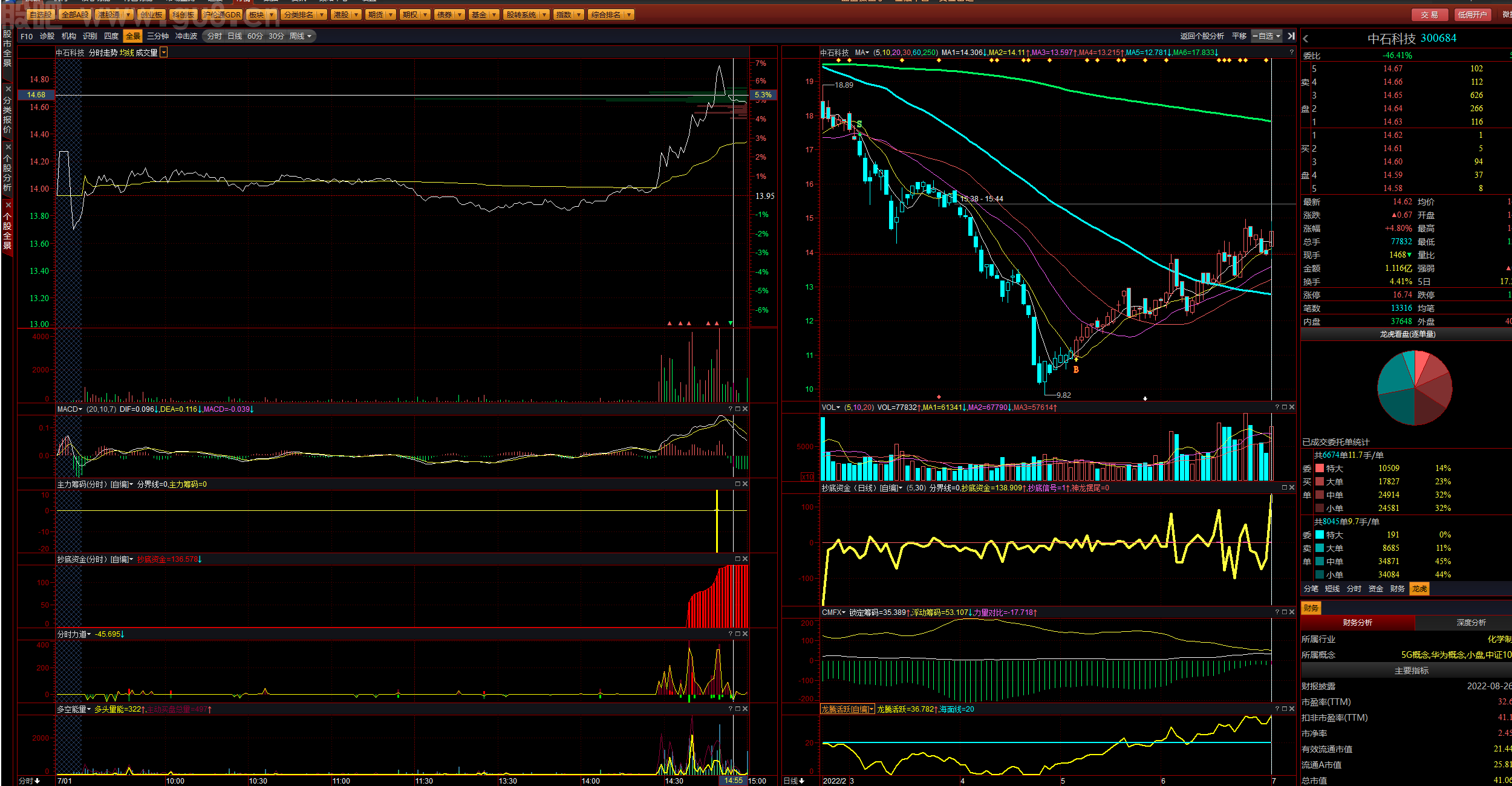Click the 全部A股 toolbar button
Viewport: 1512px width, 786px height.
tap(75, 15)
